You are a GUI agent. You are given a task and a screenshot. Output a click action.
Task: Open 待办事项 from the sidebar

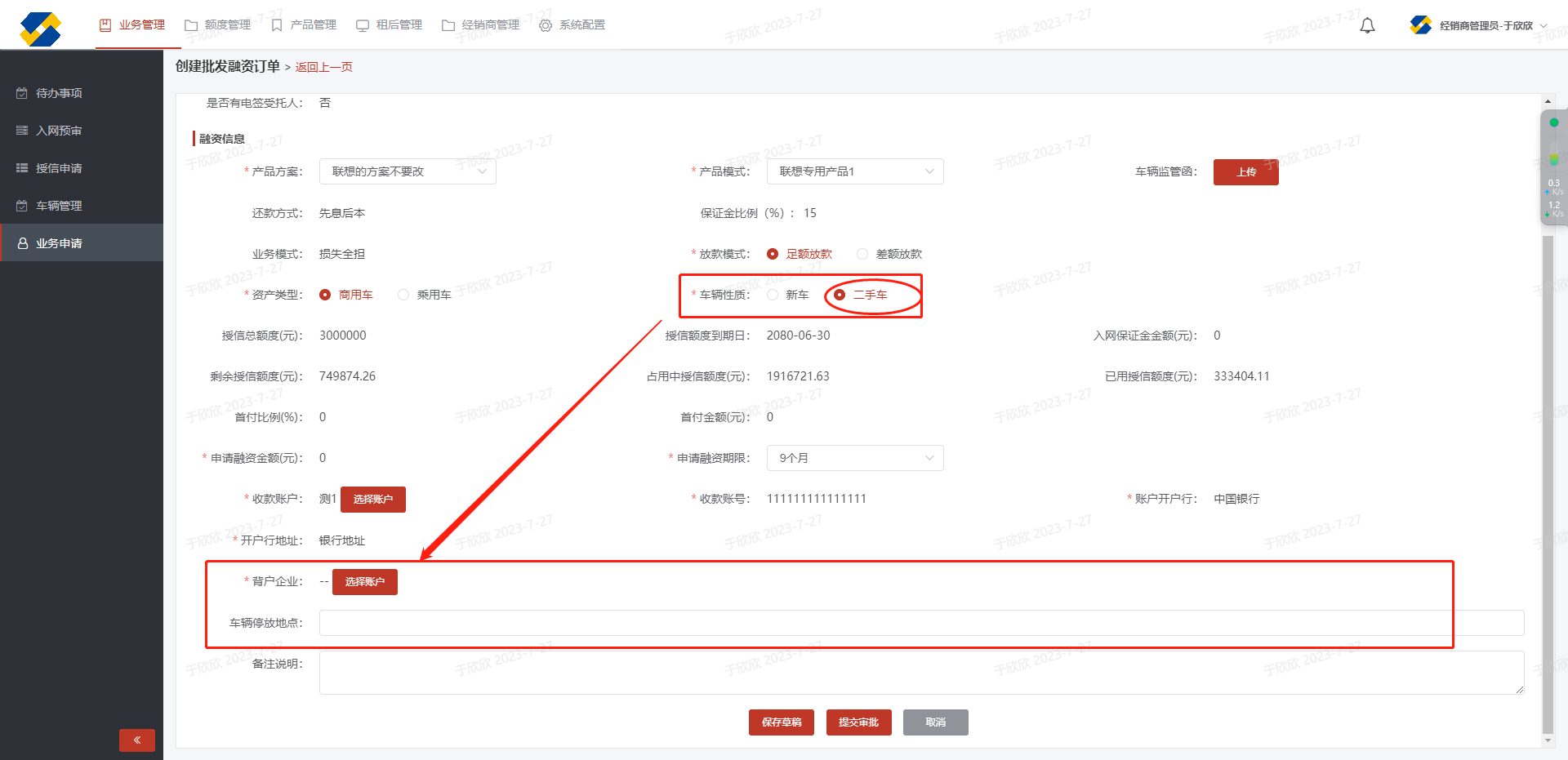(59, 93)
